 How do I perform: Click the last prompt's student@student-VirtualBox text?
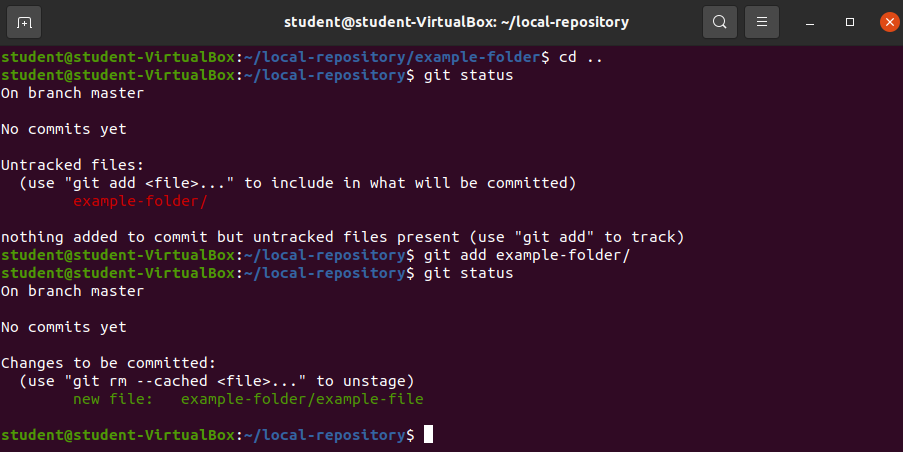[x=118, y=435]
